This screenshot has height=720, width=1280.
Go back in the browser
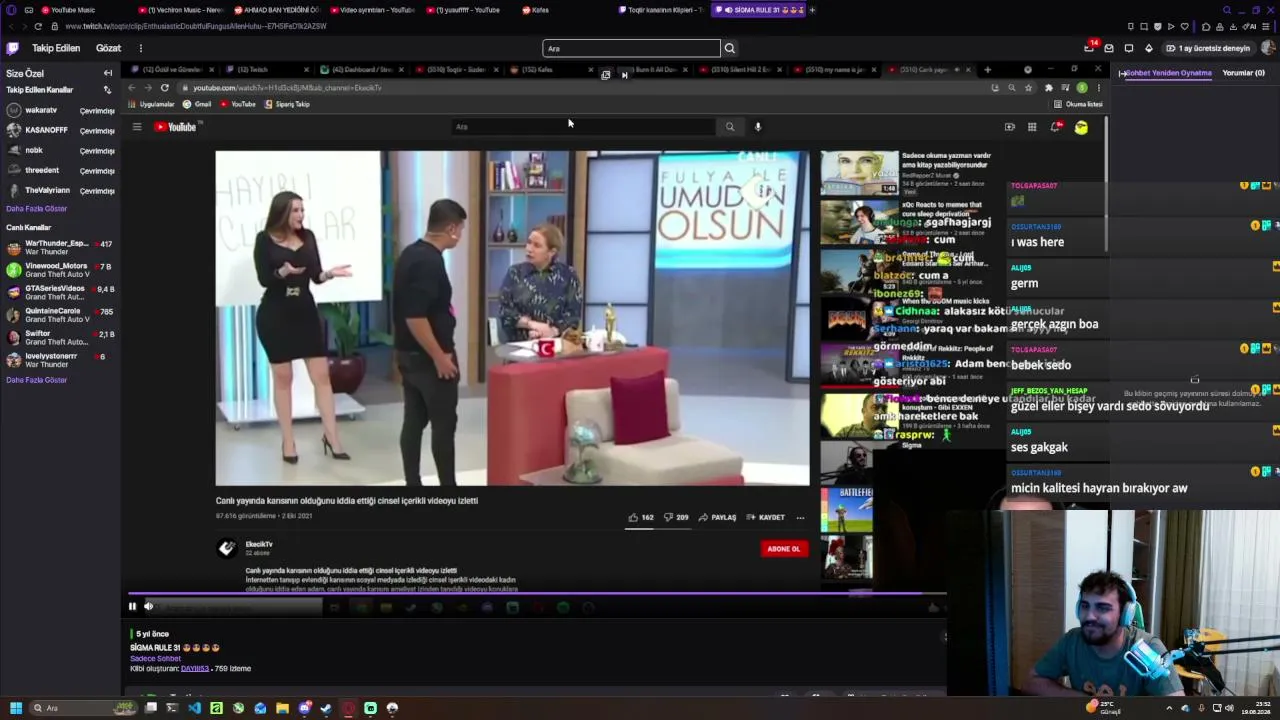pyautogui.click(x=11, y=26)
